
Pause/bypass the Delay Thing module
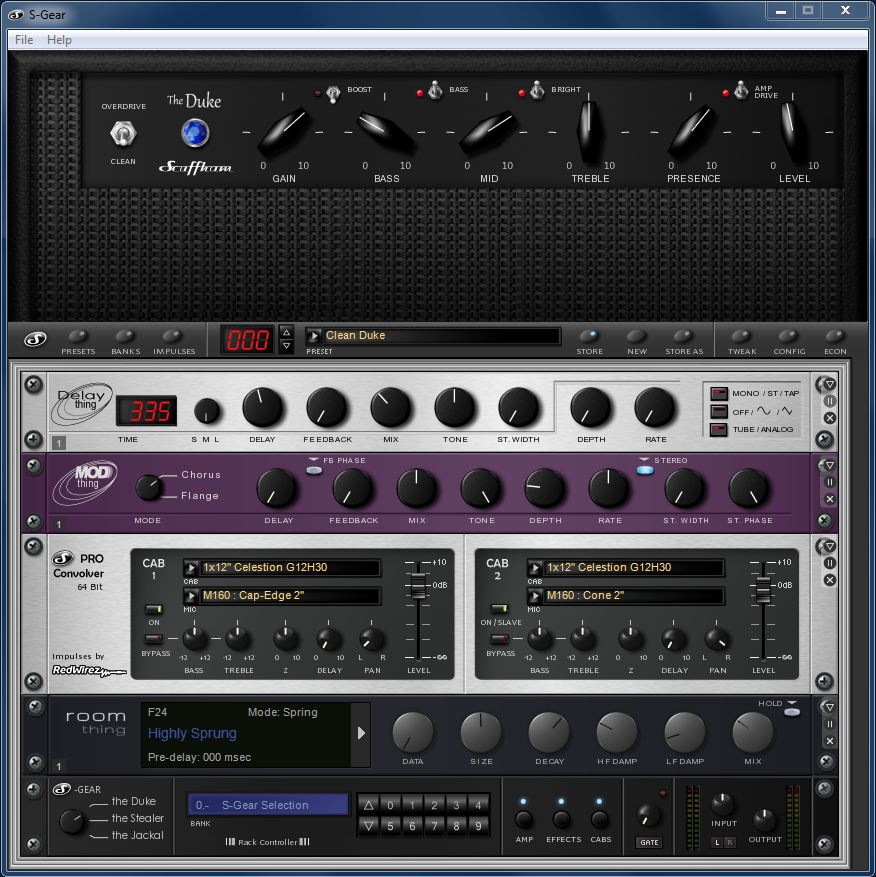click(830, 401)
